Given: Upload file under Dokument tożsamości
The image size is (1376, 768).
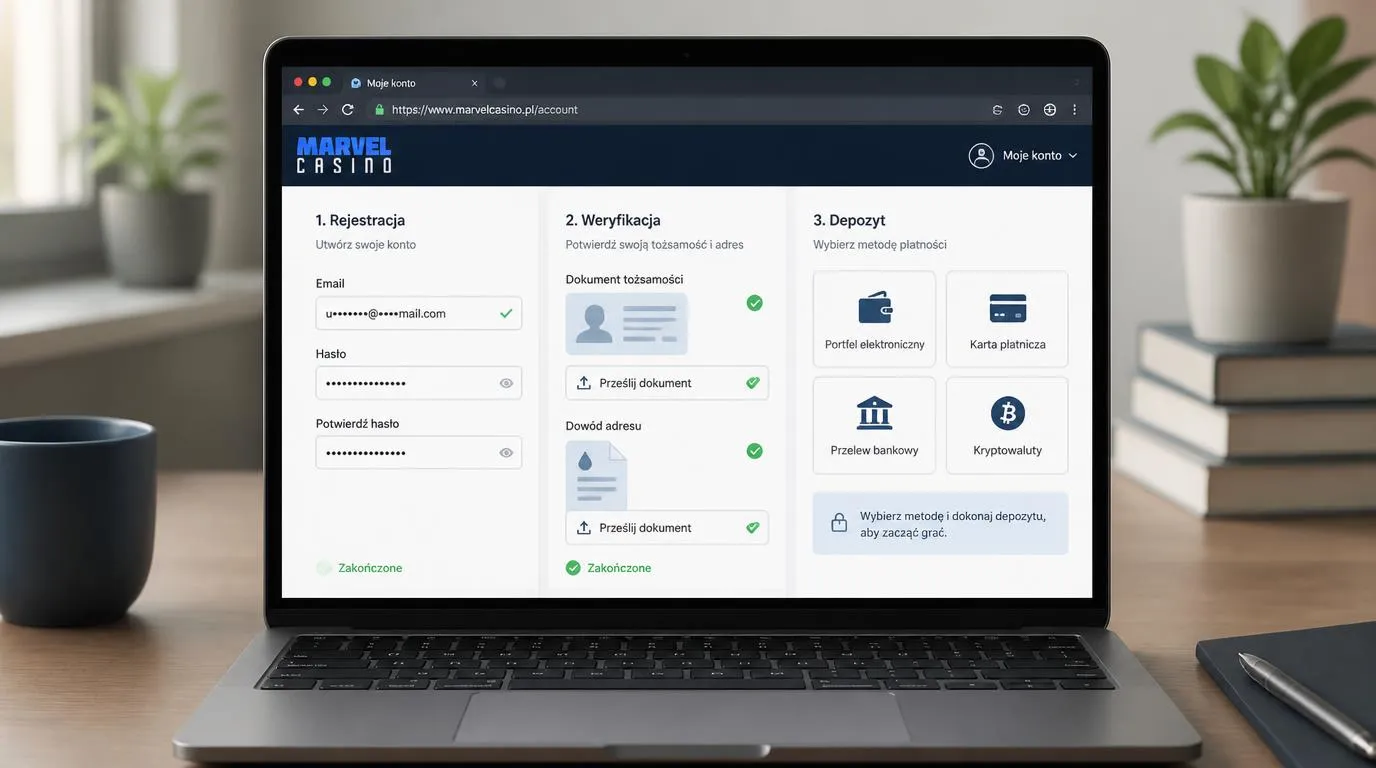Looking at the screenshot, I should 667,383.
